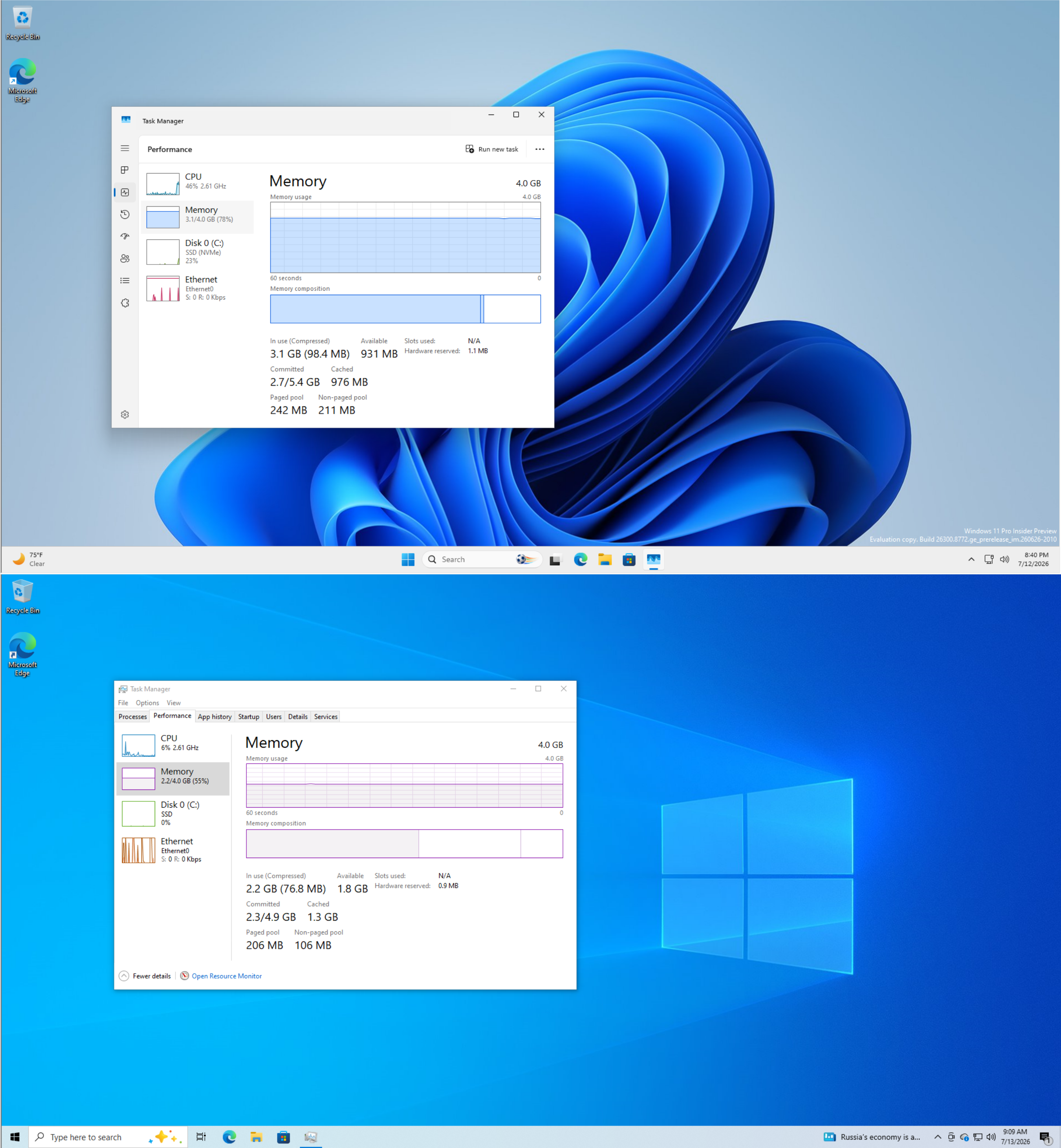
Task: Launch Edge from Windows 10 taskbar
Action: pos(229,1137)
